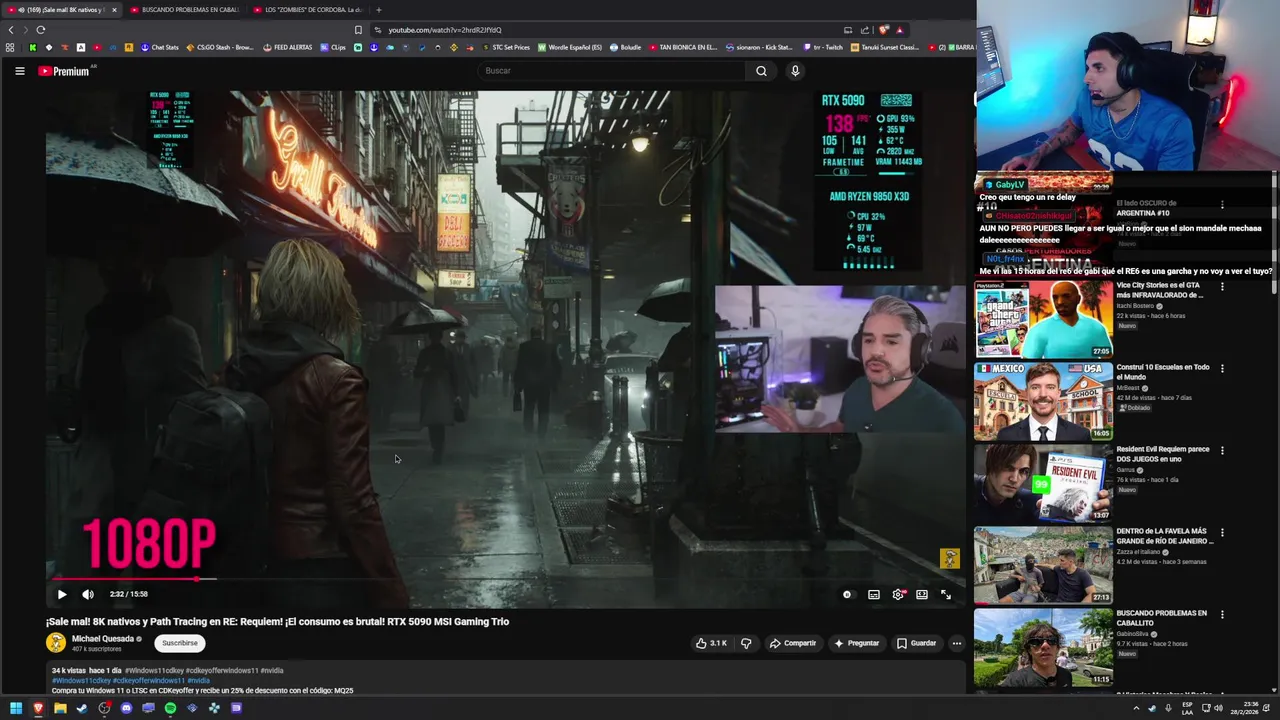Open the bookmarks apps grid icon
This screenshot has height=720, width=1280.
click(x=10, y=47)
